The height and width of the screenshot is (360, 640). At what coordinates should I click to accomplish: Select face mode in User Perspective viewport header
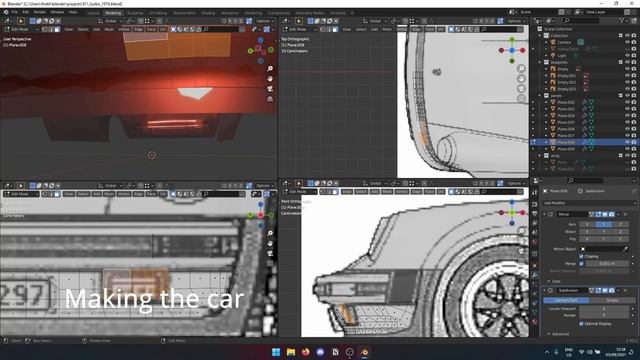point(57,29)
